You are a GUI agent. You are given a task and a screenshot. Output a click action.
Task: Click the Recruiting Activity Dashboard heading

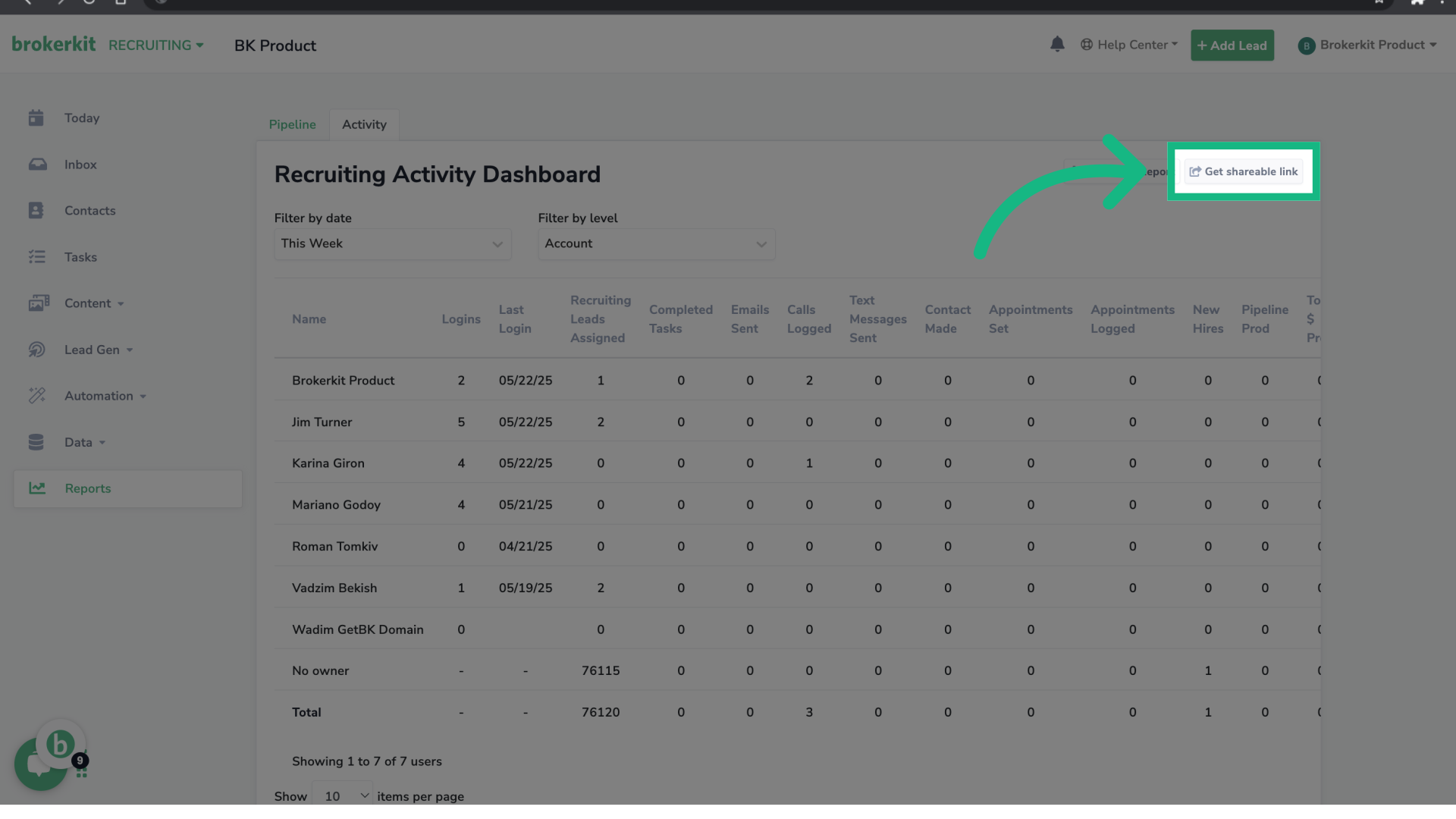click(x=437, y=174)
